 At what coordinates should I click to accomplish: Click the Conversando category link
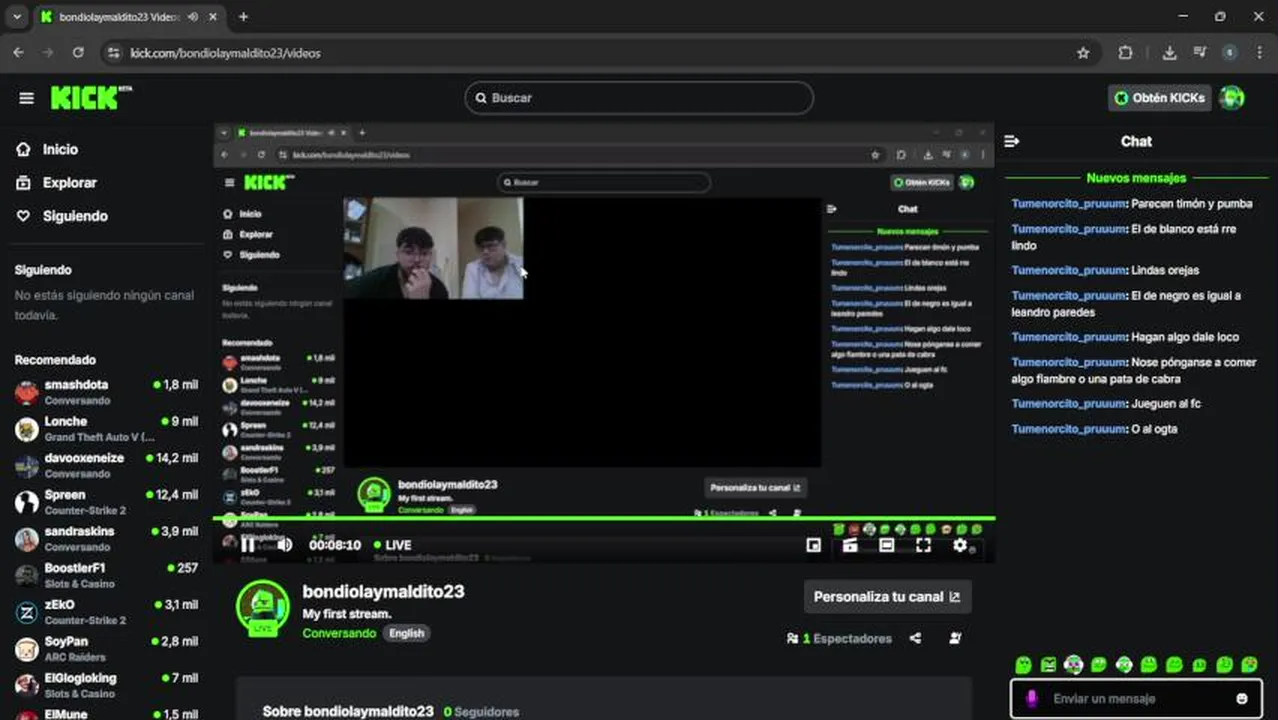[x=340, y=633]
